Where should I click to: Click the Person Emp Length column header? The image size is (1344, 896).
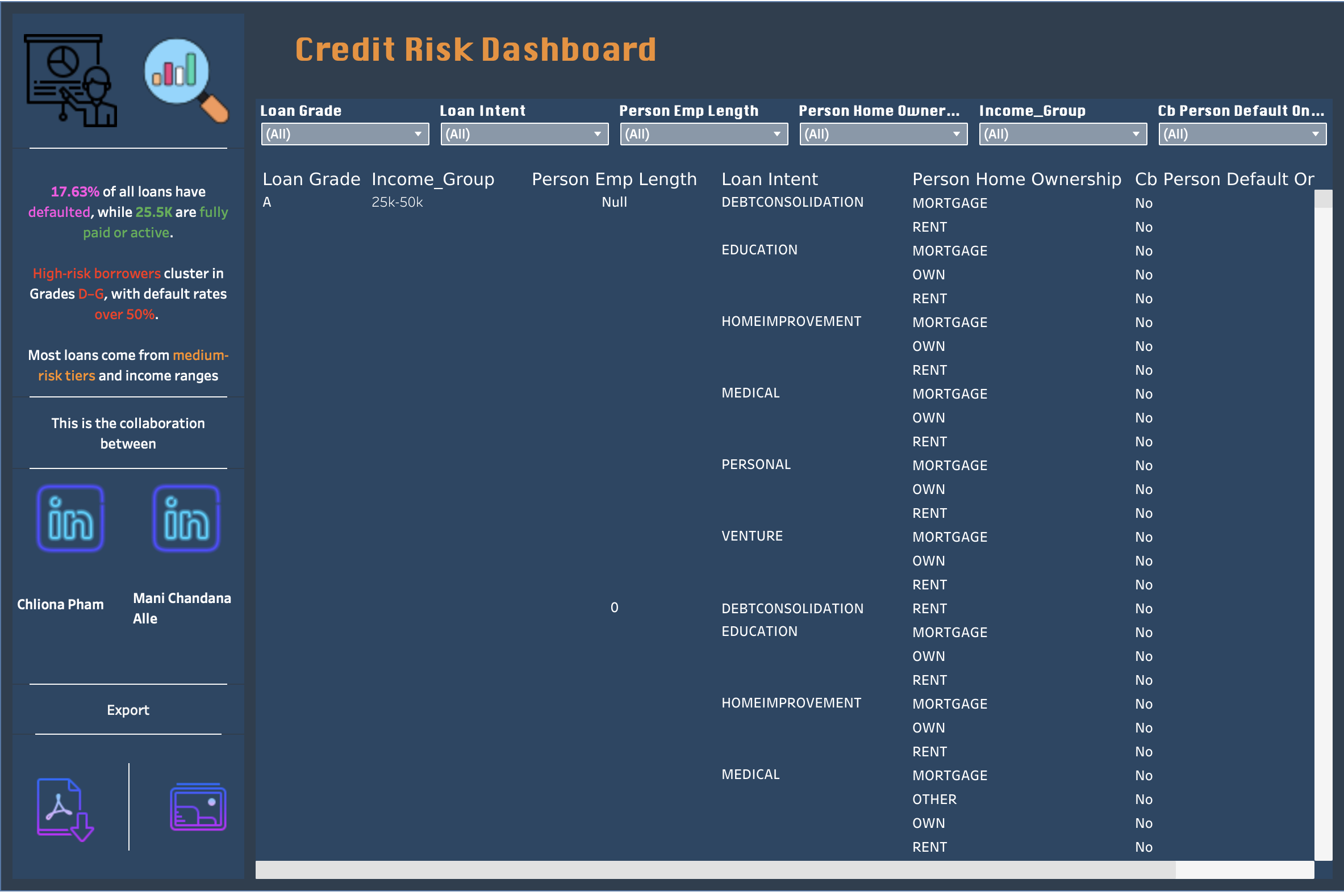[x=613, y=179]
